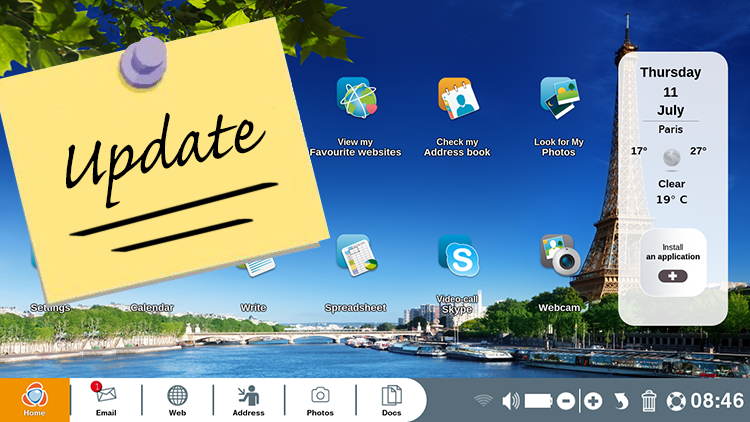Viewport: 750px width, 422px height.
Task: Open Email with one new message
Action: pyautogui.click(x=106, y=400)
